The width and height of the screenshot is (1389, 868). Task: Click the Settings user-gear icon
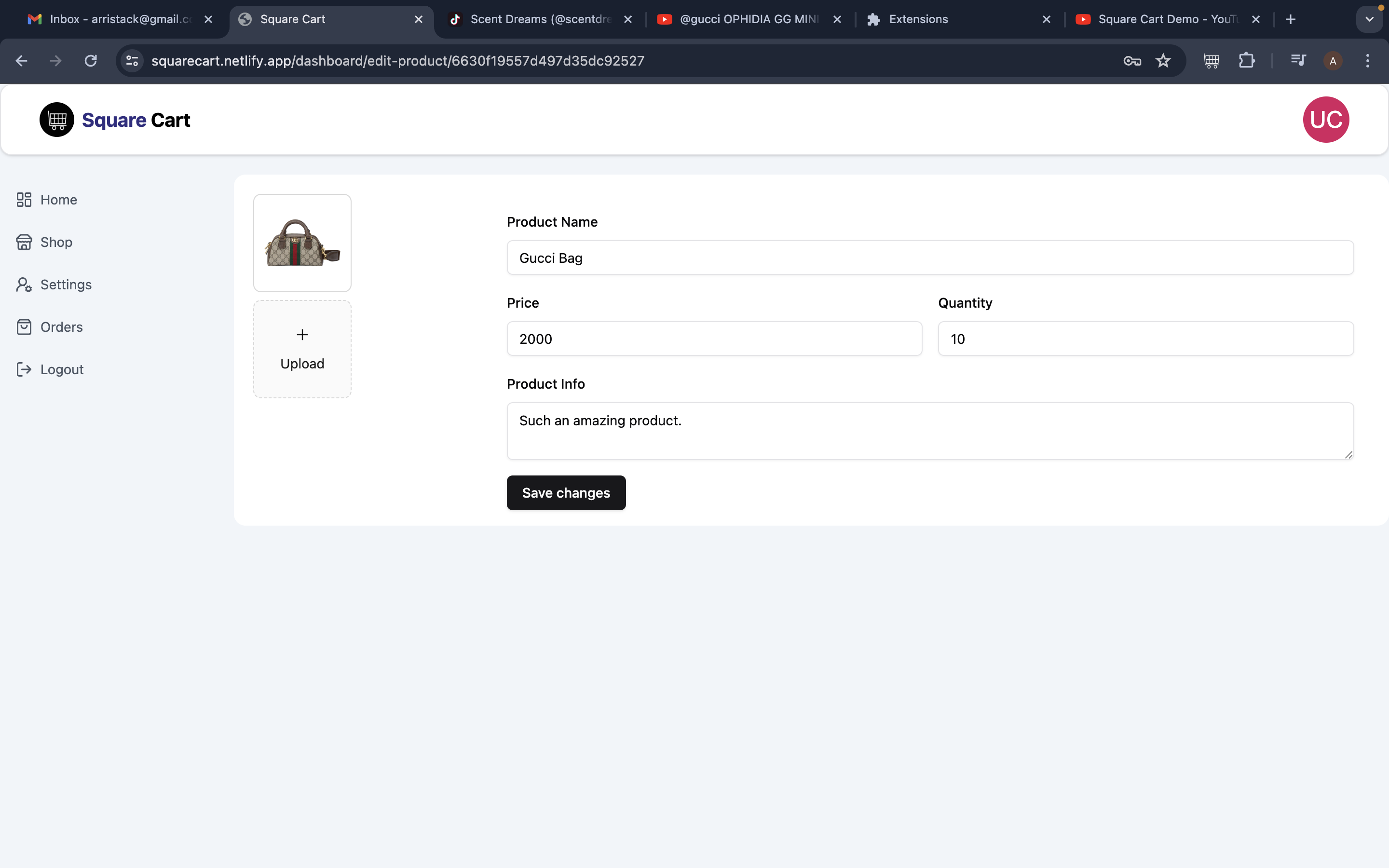[24, 285]
